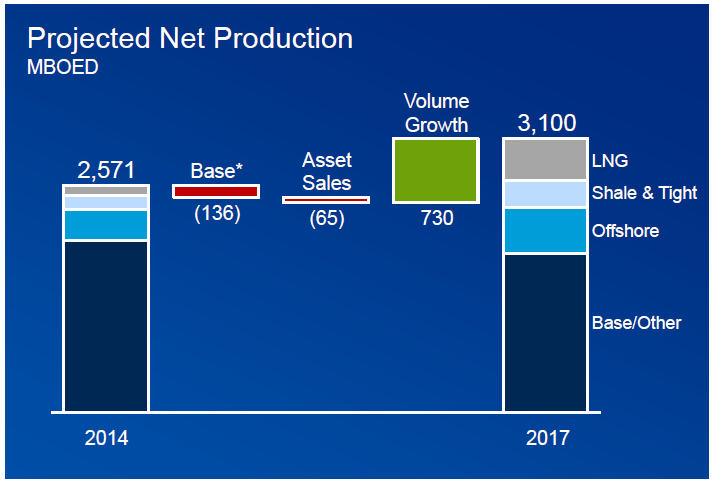The height and width of the screenshot is (481, 714).
Task: Click the "Asset Sales" label
Action: coord(327,171)
